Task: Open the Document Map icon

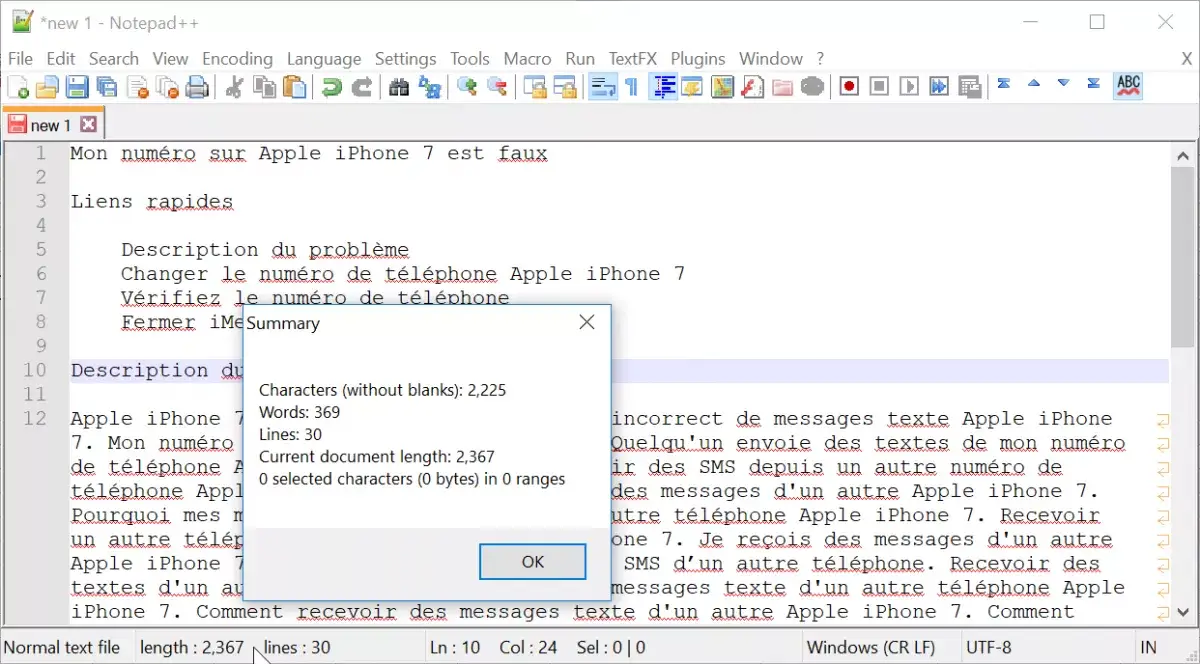Action: click(722, 87)
